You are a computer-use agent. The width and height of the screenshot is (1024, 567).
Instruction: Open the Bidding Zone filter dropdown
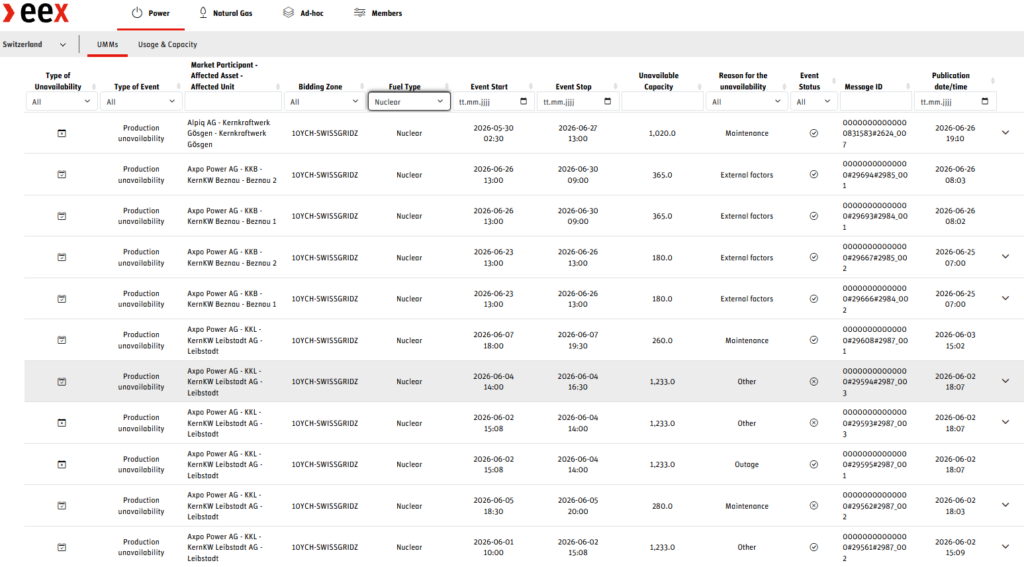[x=325, y=102]
